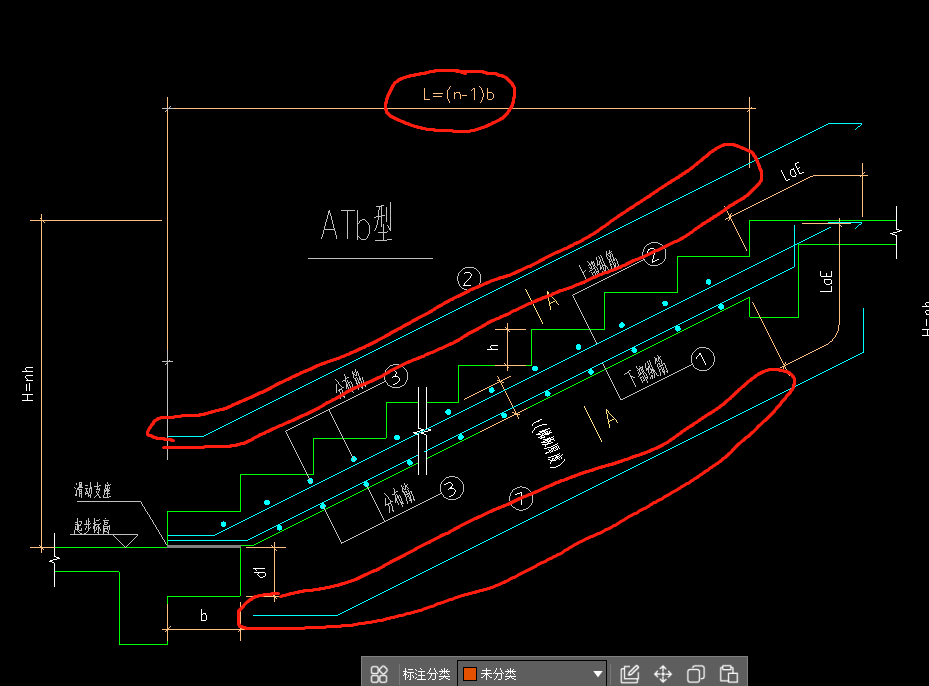Viewport: 929px width, 686px height.
Task: Click the 标注分类 label
Action: pos(426,674)
